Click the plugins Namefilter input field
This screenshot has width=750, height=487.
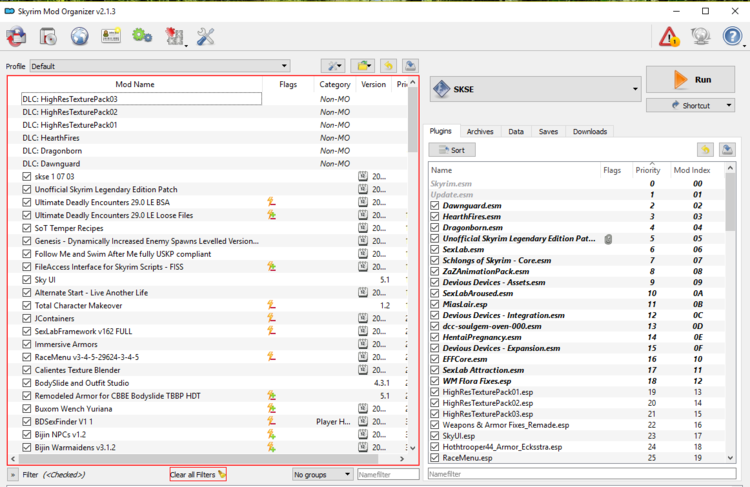point(582,474)
